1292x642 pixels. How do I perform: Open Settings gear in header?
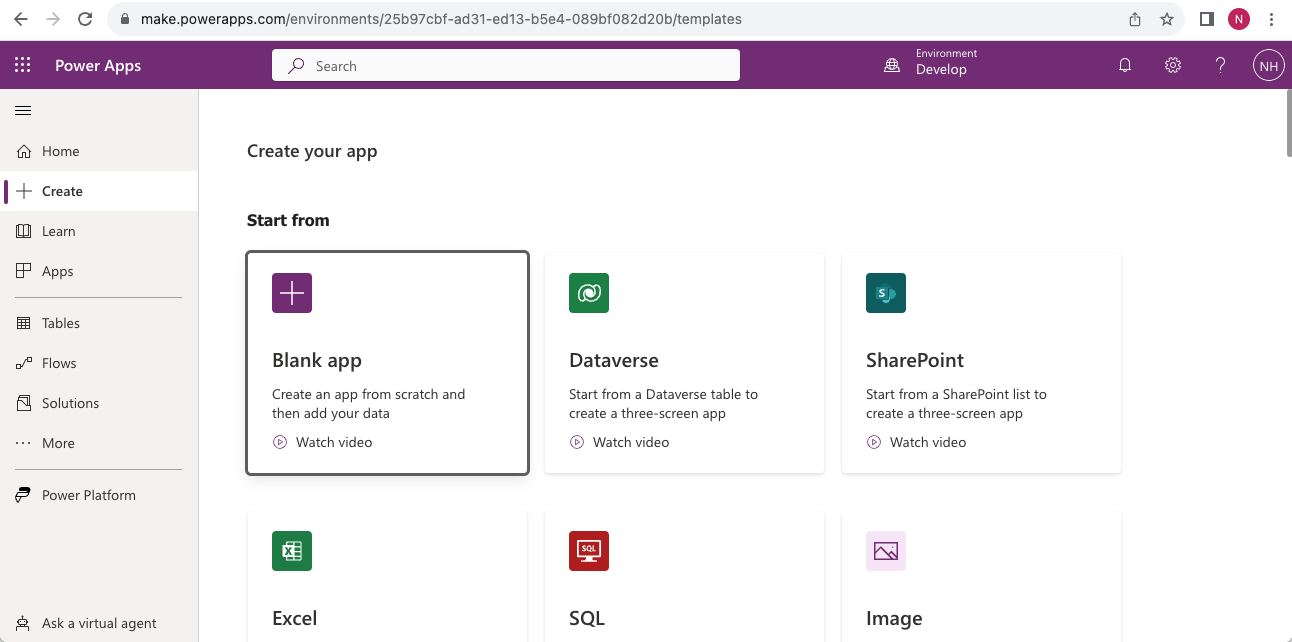tap(1173, 66)
